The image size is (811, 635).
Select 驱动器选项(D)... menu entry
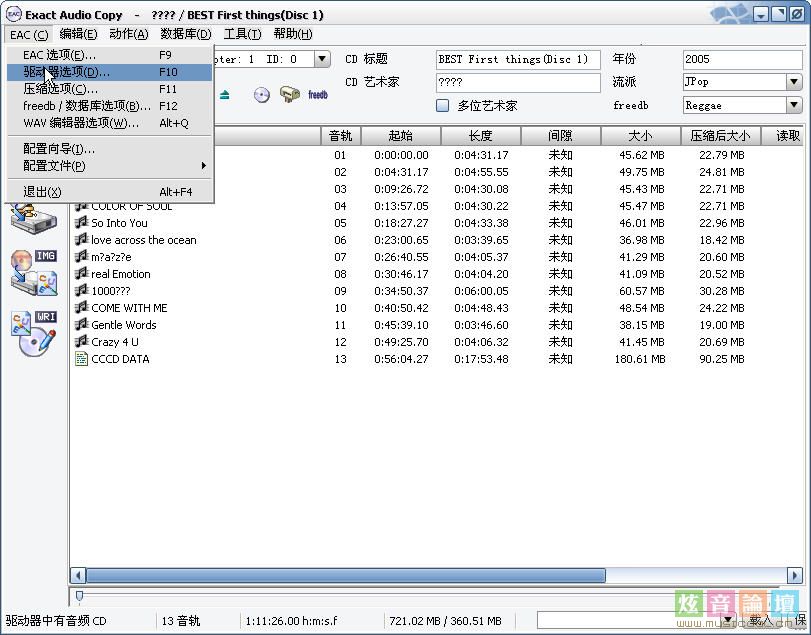tap(109, 72)
